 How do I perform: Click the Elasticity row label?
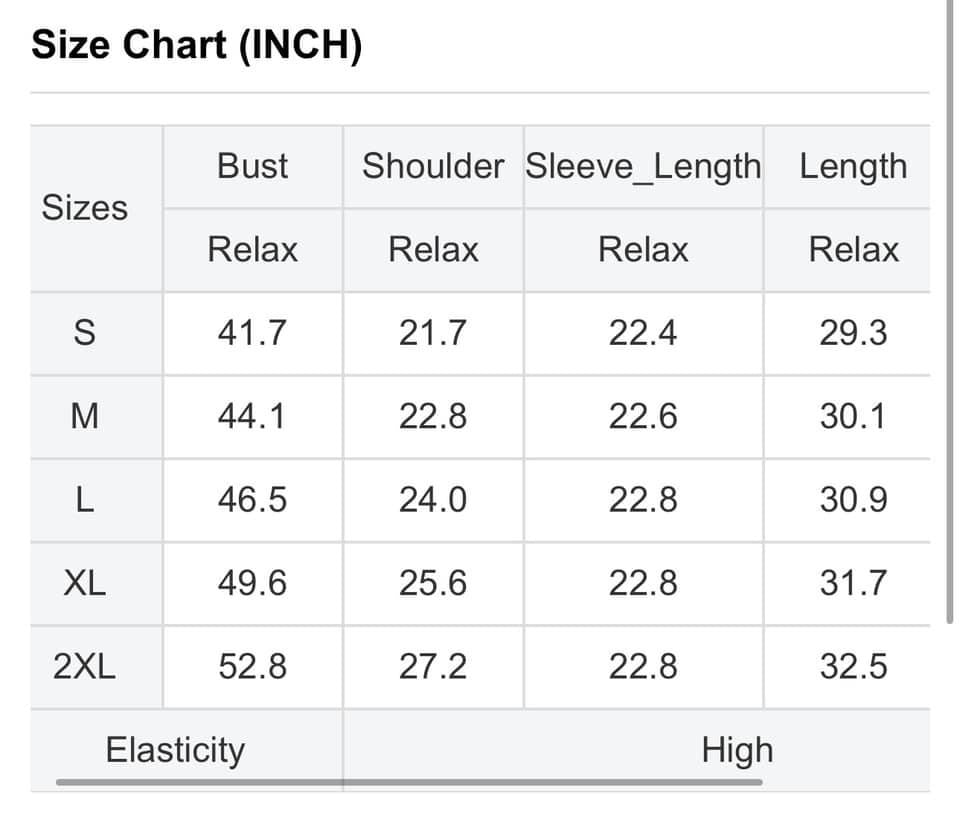tap(175, 749)
